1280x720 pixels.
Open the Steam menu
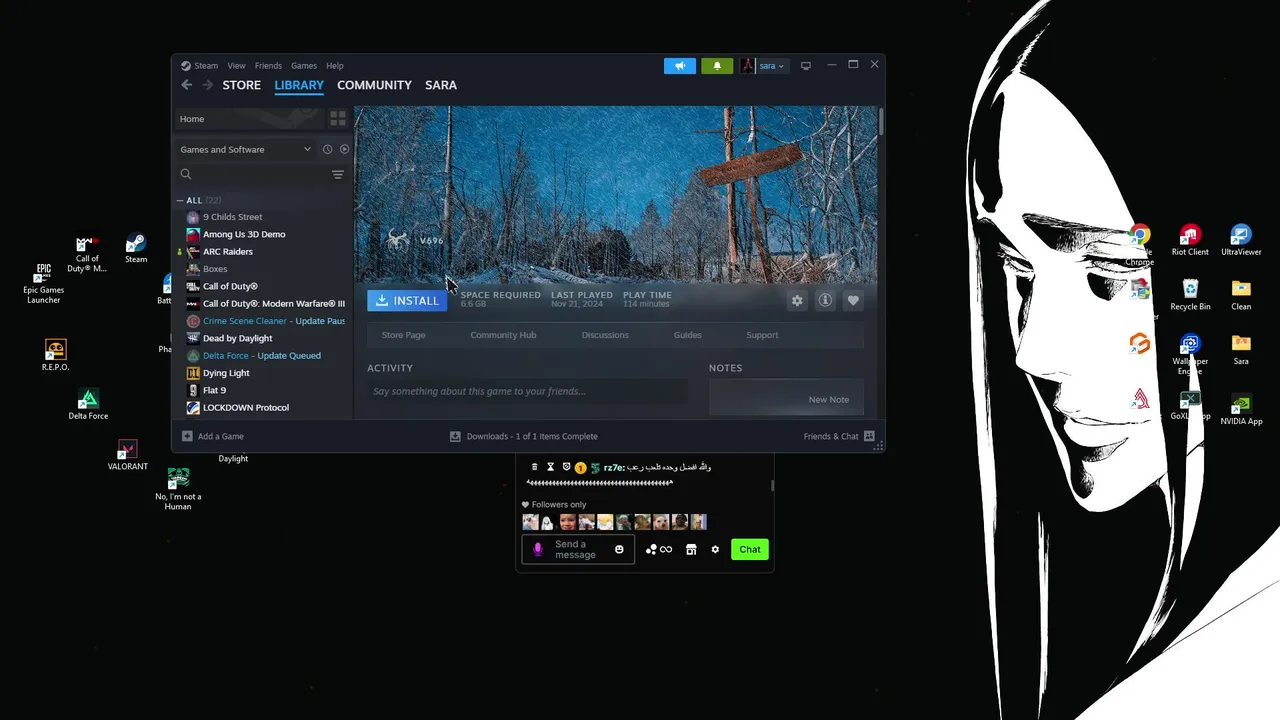[200, 66]
